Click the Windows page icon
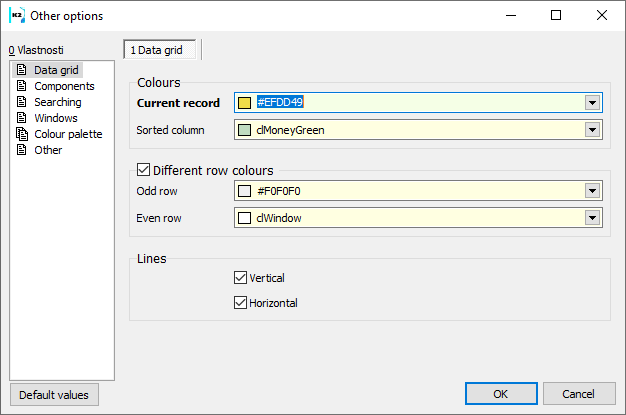The height and width of the screenshot is (415, 626). pos(21,118)
